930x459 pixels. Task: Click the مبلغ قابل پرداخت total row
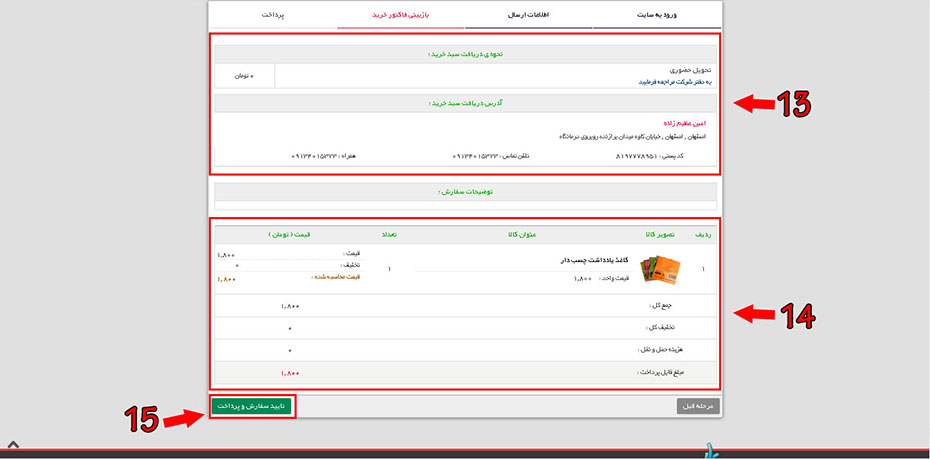click(465, 373)
